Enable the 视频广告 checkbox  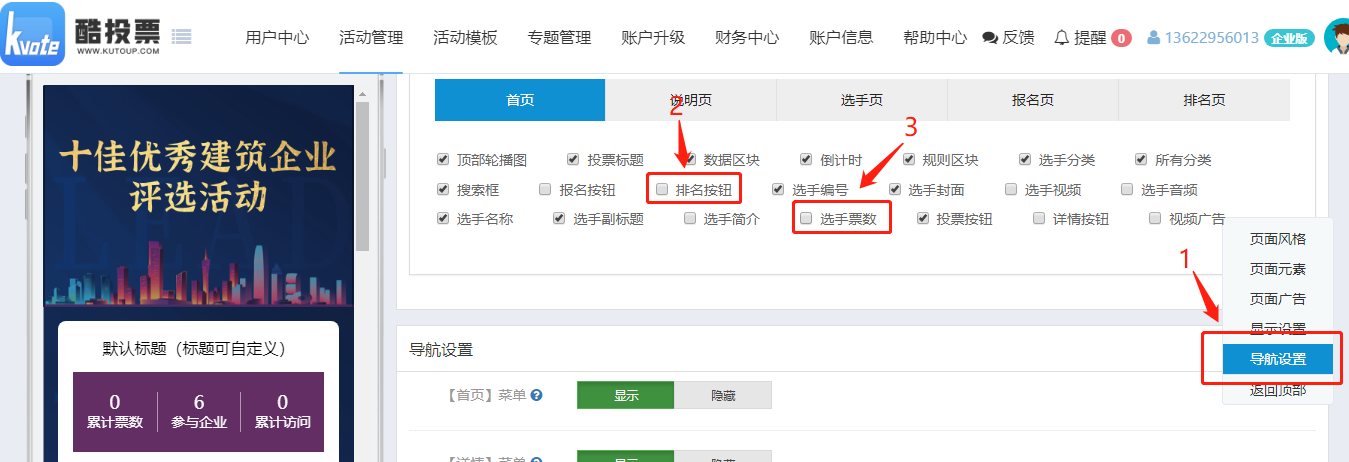pyautogui.click(x=1155, y=218)
